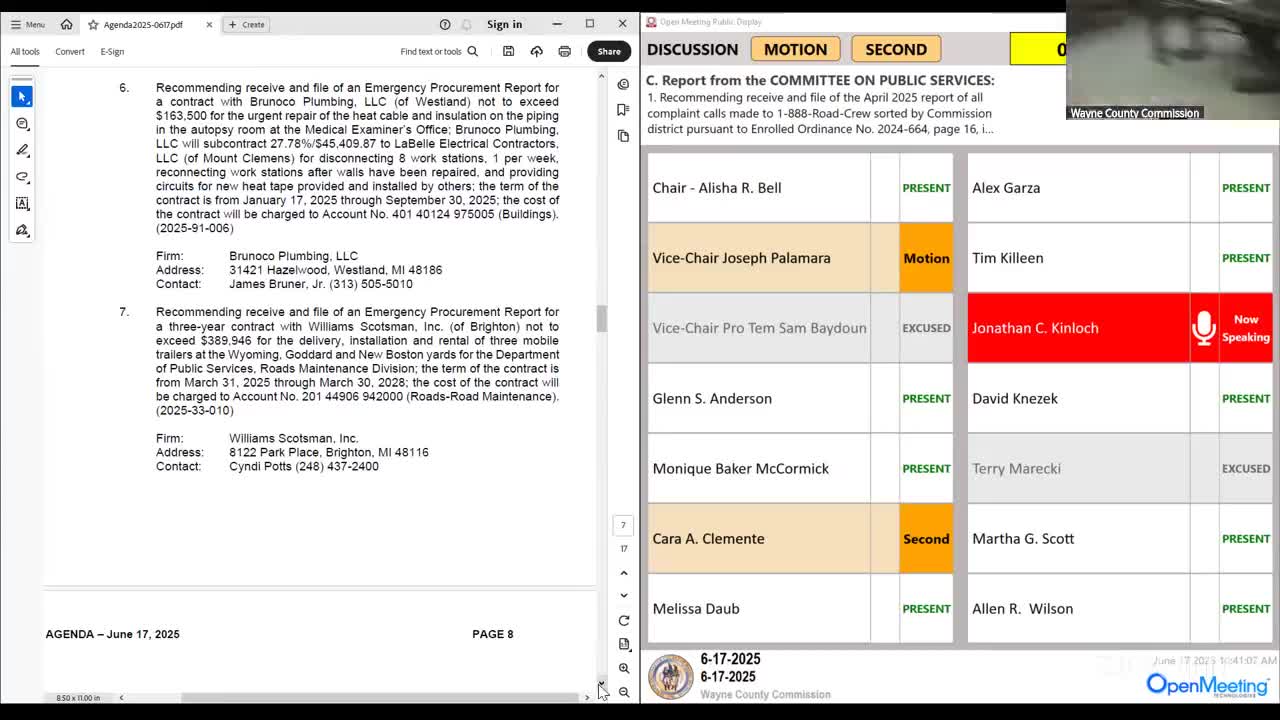Select Martha G. Scott's name
This screenshot has height=720, width=1280.
pos(1023,538)
